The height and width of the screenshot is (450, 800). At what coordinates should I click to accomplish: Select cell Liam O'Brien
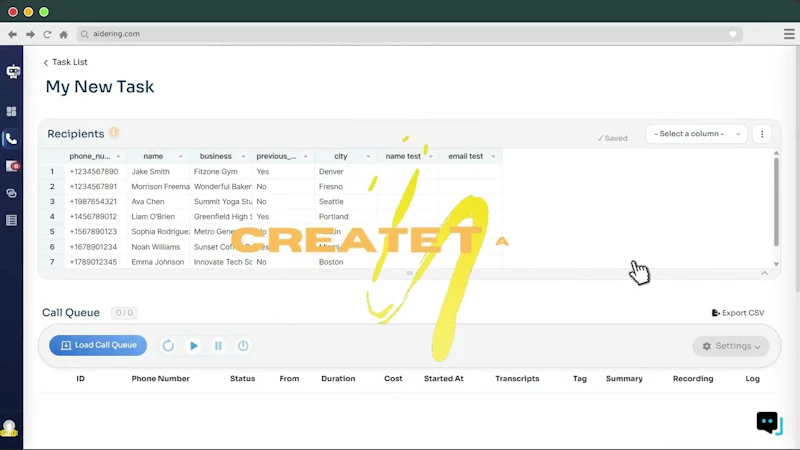click(159, 216)
